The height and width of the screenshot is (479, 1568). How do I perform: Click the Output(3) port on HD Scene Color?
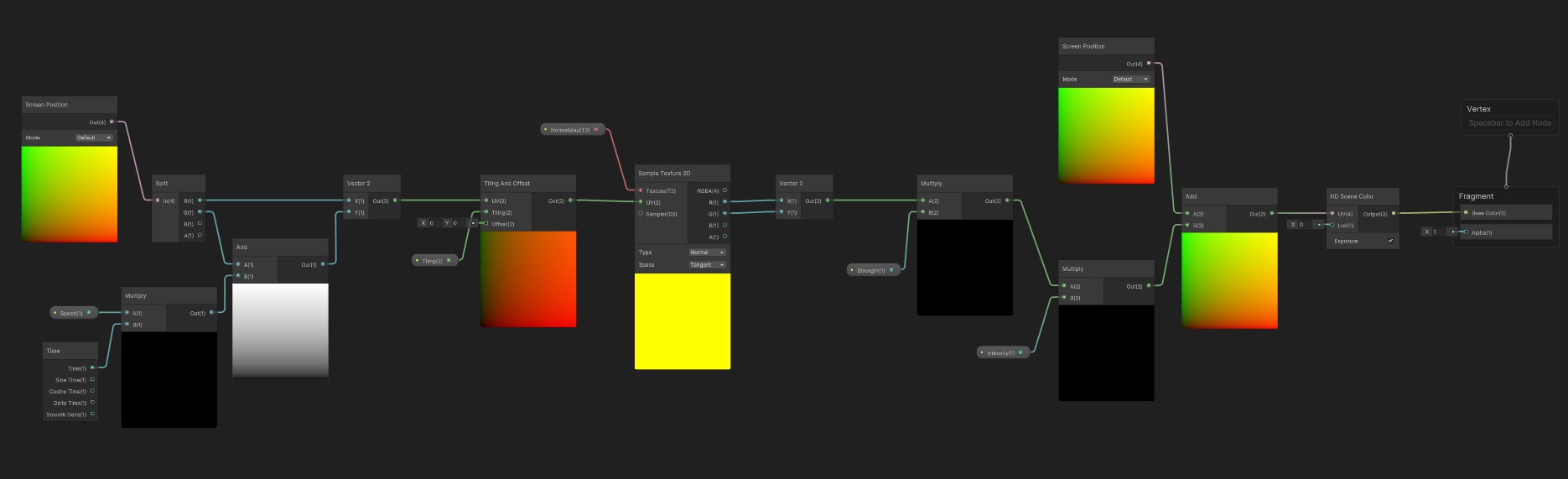point(1394,213)
